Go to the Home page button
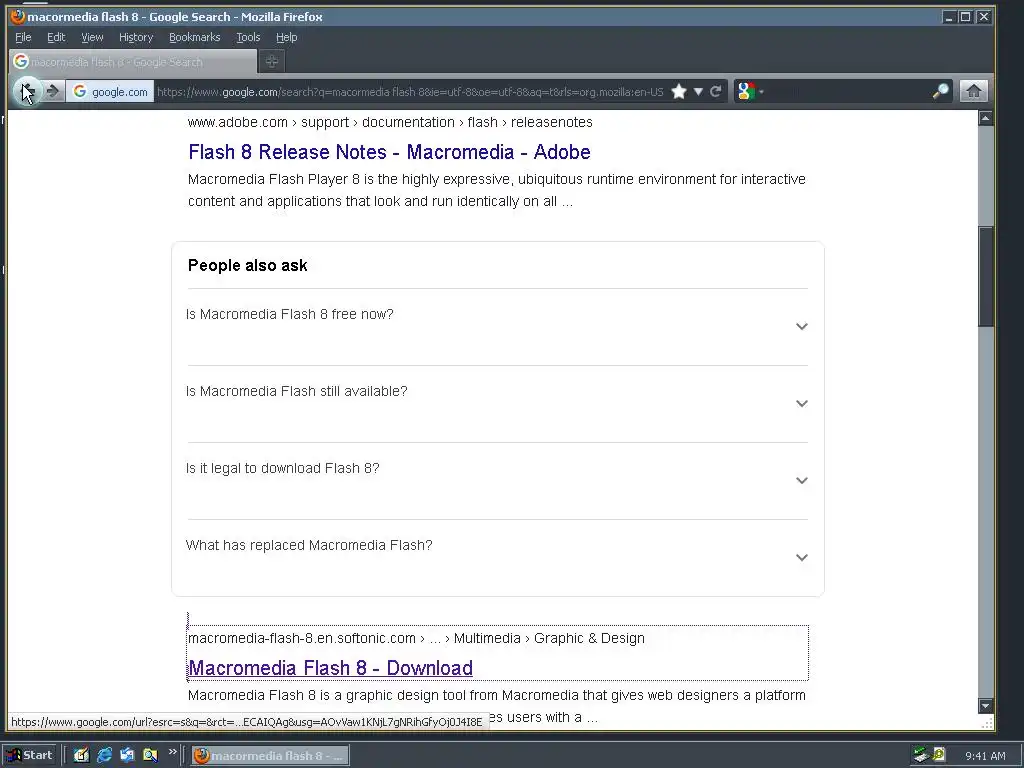This screenshot has height=768, width=1024. click(973, 91)
